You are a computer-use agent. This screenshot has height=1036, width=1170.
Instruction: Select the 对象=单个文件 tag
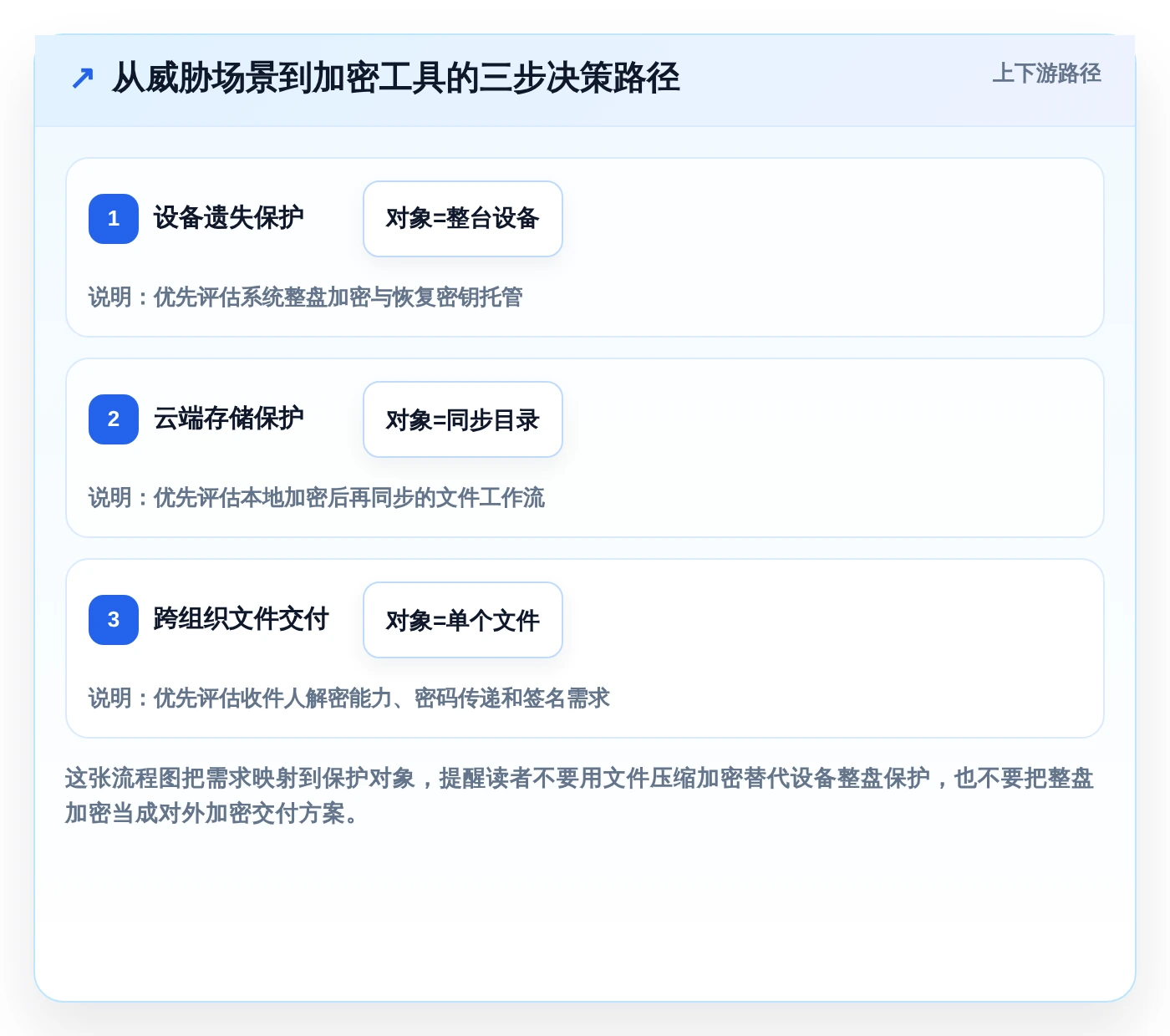point(463,620)
